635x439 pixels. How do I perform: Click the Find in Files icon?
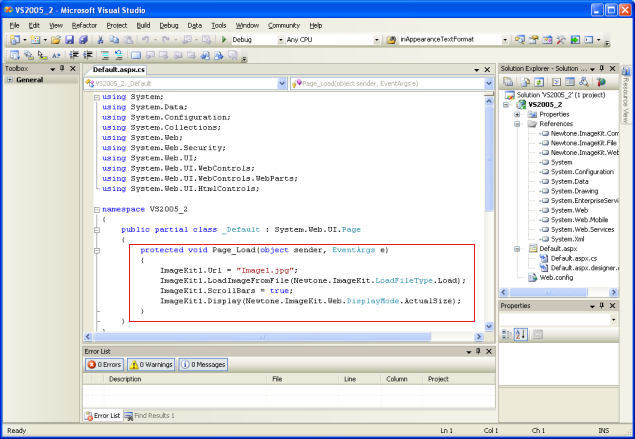point(391,40)
